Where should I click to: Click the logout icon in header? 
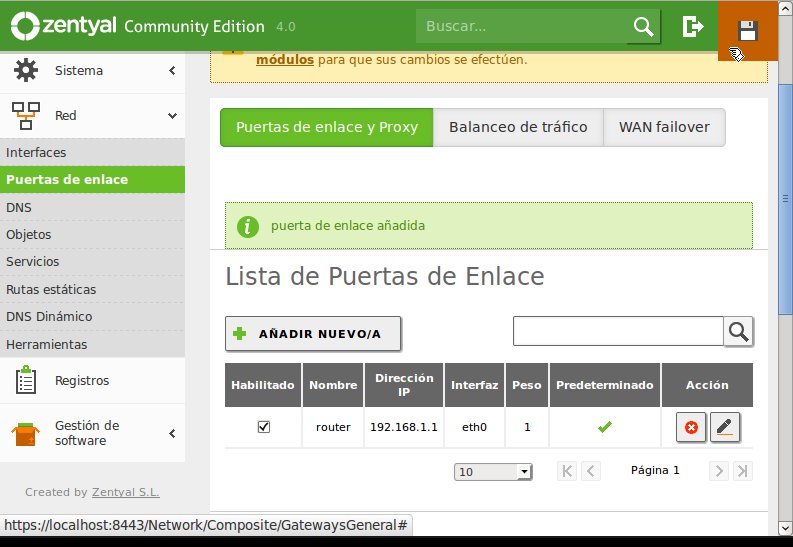click(692, 26)
